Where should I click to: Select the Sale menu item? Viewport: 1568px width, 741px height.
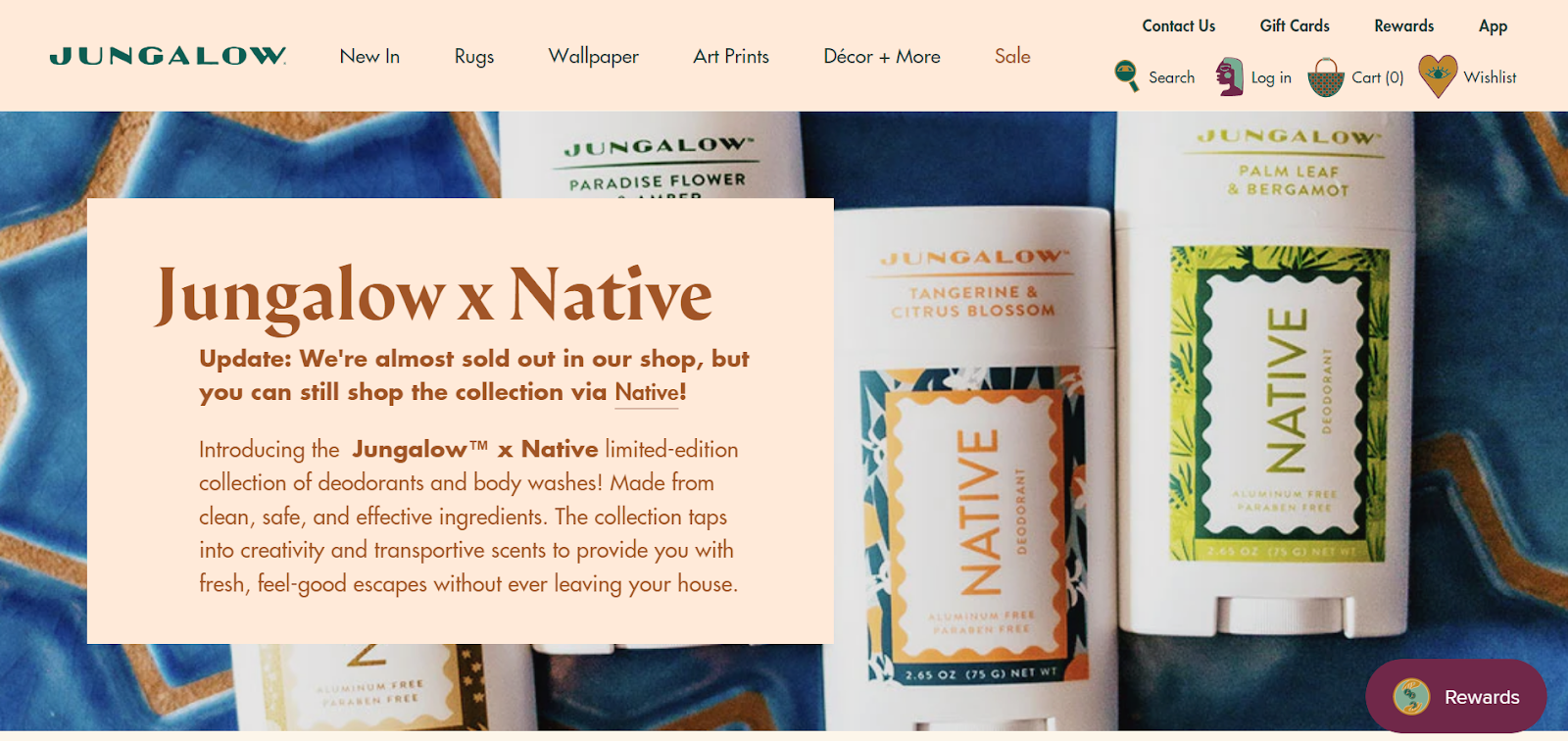click(x=1012, y=56)
